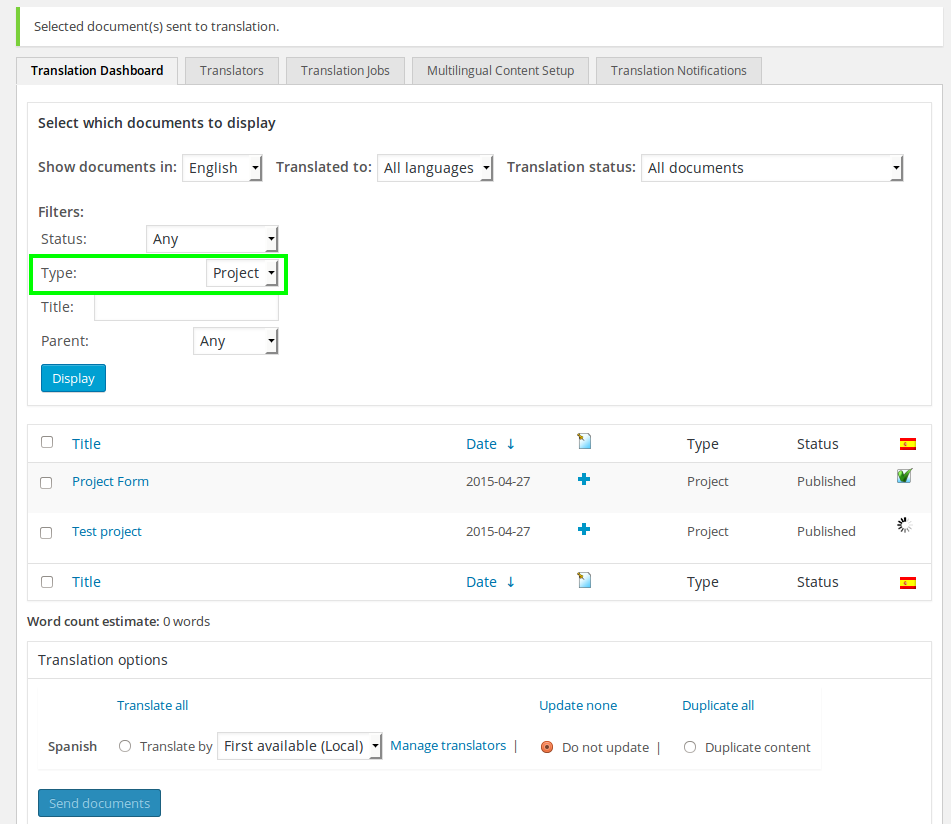
Task: Click the Spanish flag in the table header
Action: click(x=908, y=444)
